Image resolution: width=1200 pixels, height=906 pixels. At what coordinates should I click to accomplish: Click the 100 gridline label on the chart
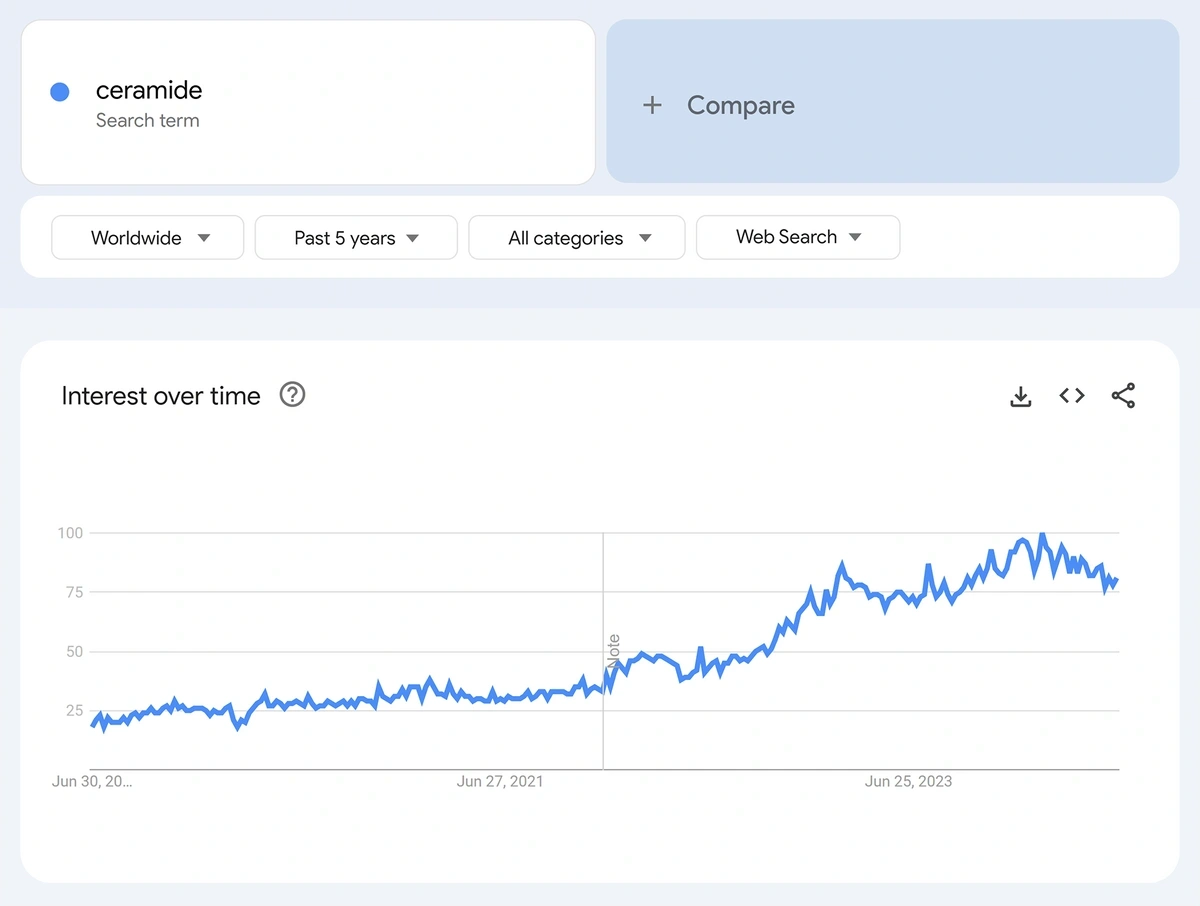coord(70,533)
